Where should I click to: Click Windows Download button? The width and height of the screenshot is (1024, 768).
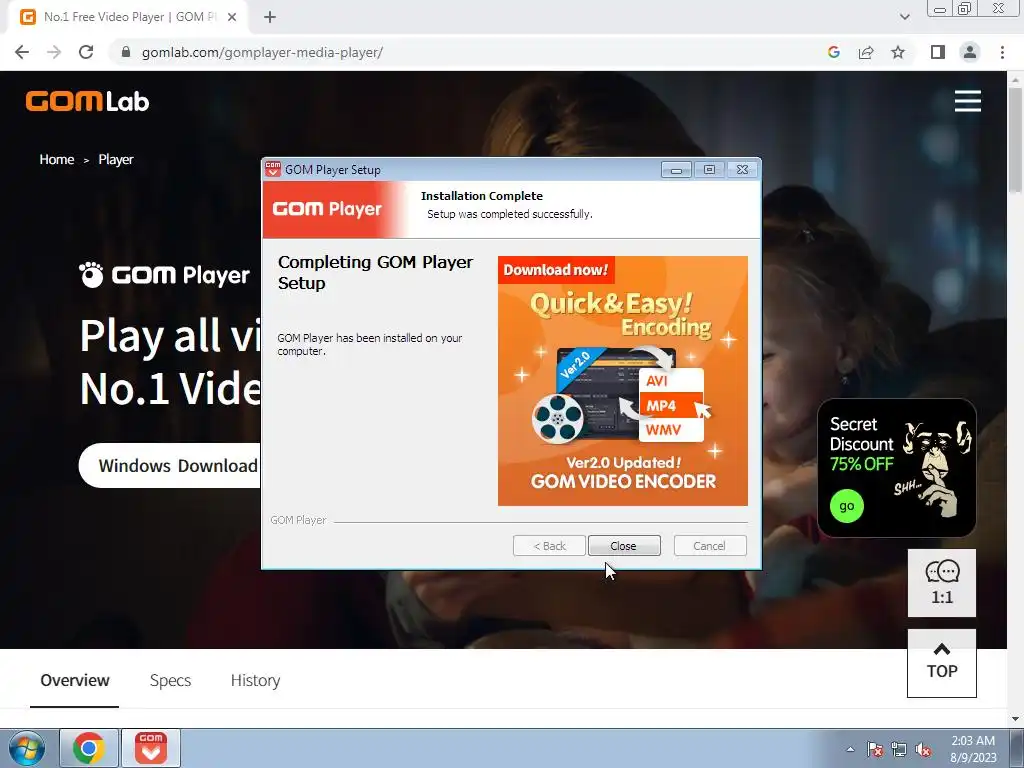point(170,465)
